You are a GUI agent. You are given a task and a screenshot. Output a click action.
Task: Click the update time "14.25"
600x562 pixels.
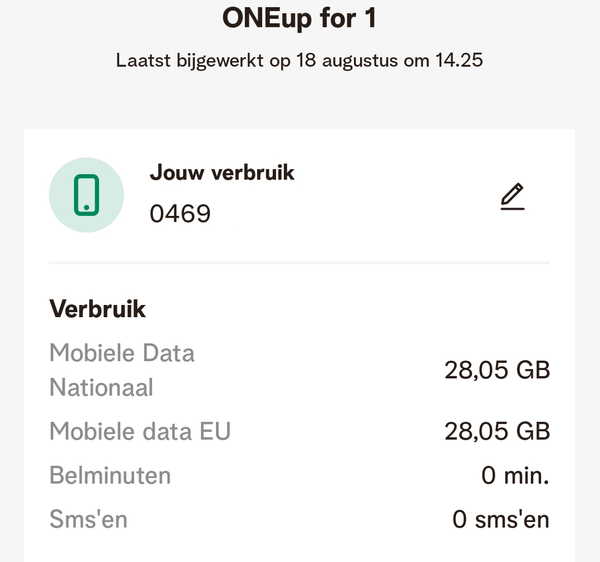pyautogui.click(x=456, y=60)
